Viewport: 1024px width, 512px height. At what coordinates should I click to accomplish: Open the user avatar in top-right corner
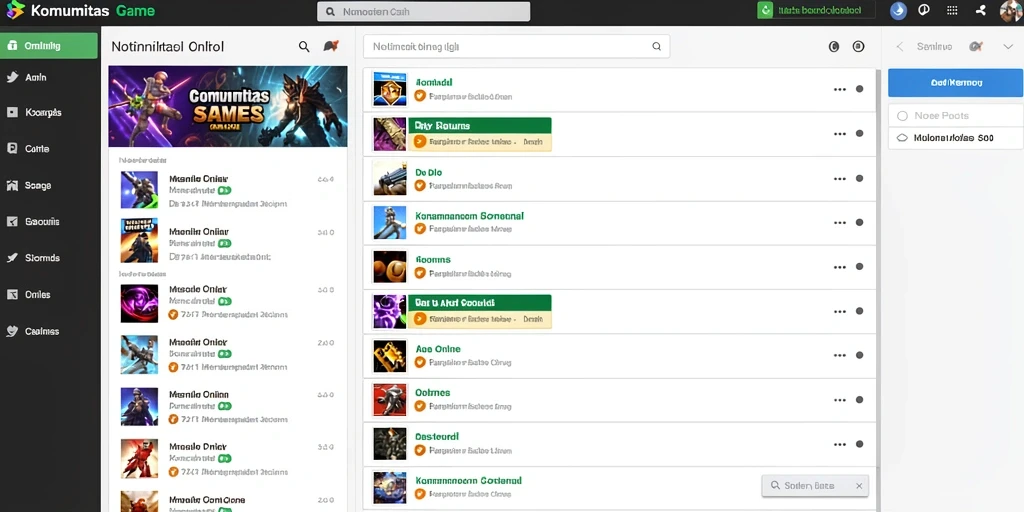point(1012,10)
